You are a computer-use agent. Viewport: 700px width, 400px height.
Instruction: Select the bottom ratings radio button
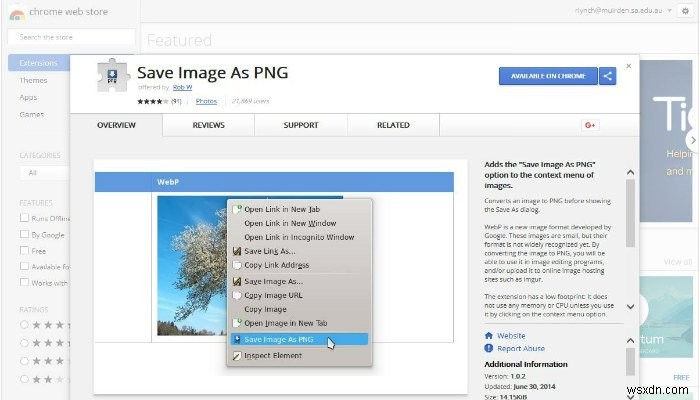coord(25,379)
